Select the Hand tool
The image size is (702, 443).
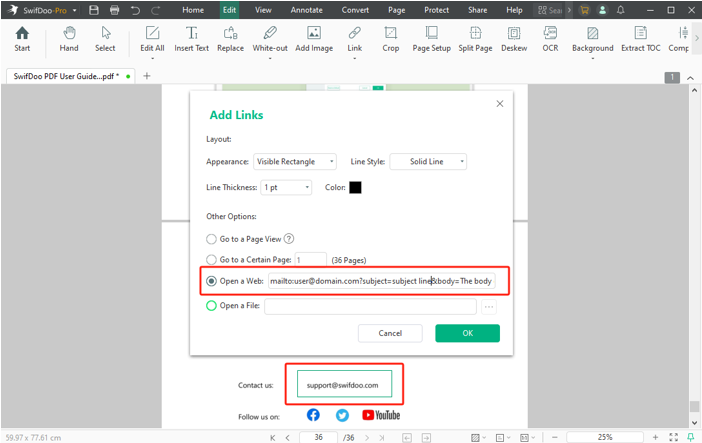click(69, 39)
